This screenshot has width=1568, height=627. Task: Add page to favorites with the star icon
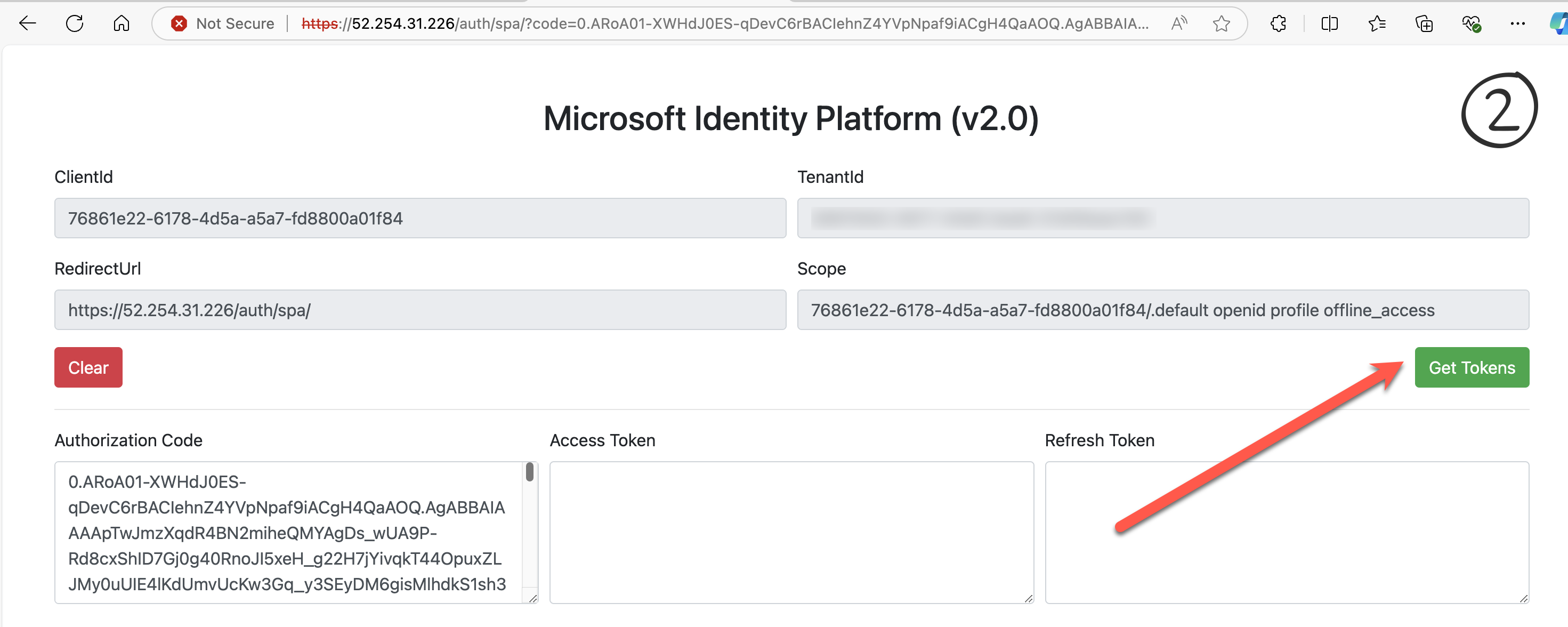pyautogui.click(x=1221, y=24)
